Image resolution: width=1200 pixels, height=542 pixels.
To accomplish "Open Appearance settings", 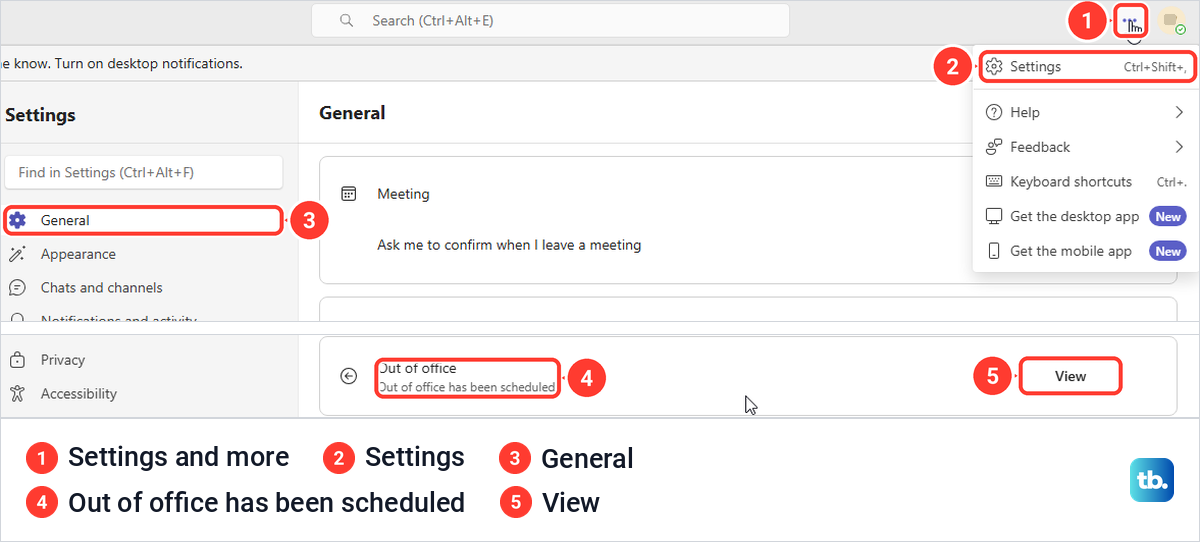I will click(x=144, y=254).
